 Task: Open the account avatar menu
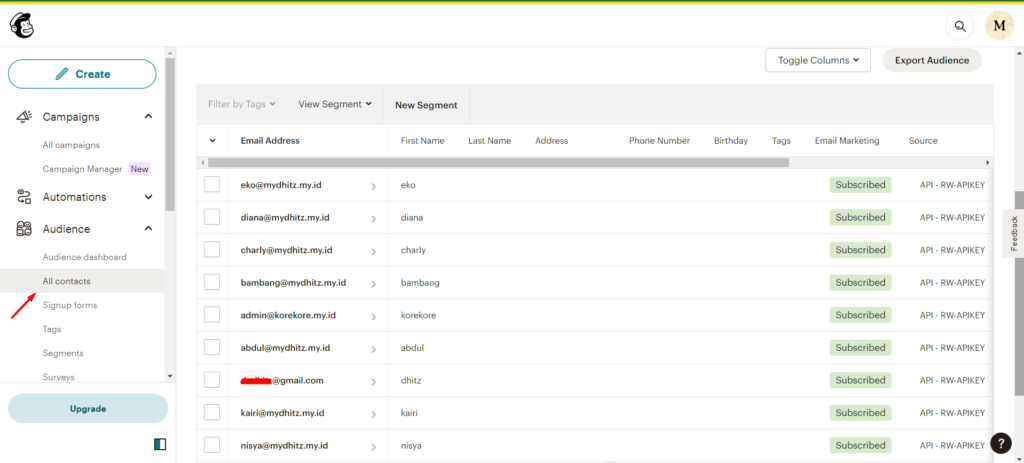coord(999,26)
